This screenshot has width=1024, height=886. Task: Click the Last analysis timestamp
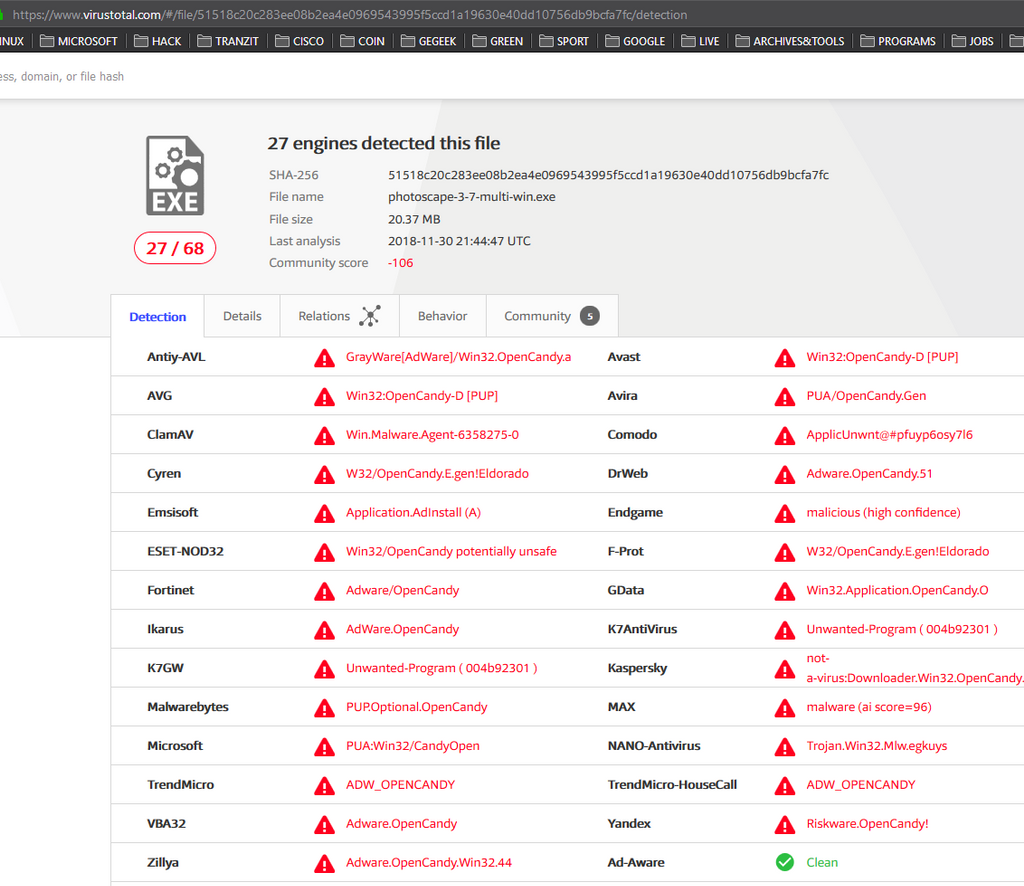459,241
